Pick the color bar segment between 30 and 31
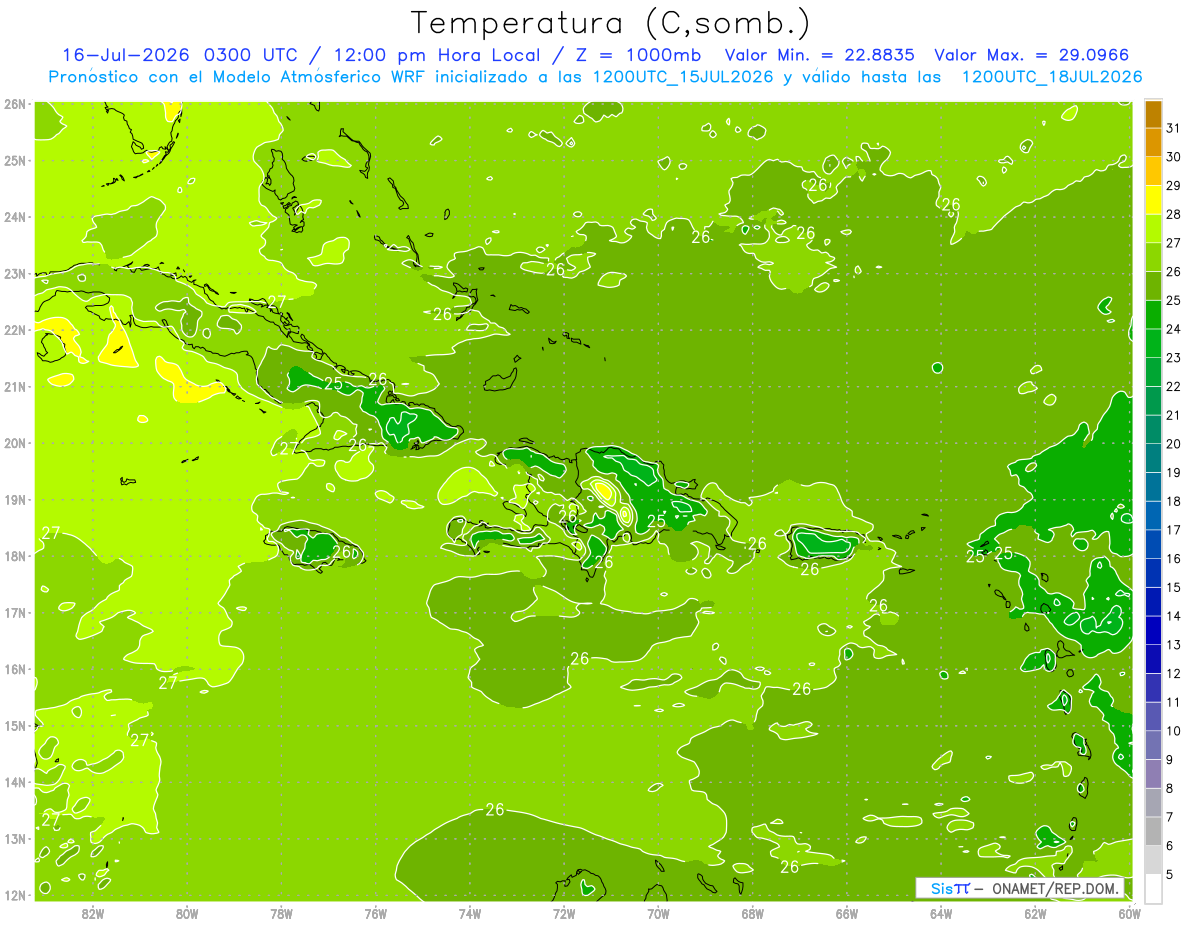1200x927 pixels. coord(1154,142)
